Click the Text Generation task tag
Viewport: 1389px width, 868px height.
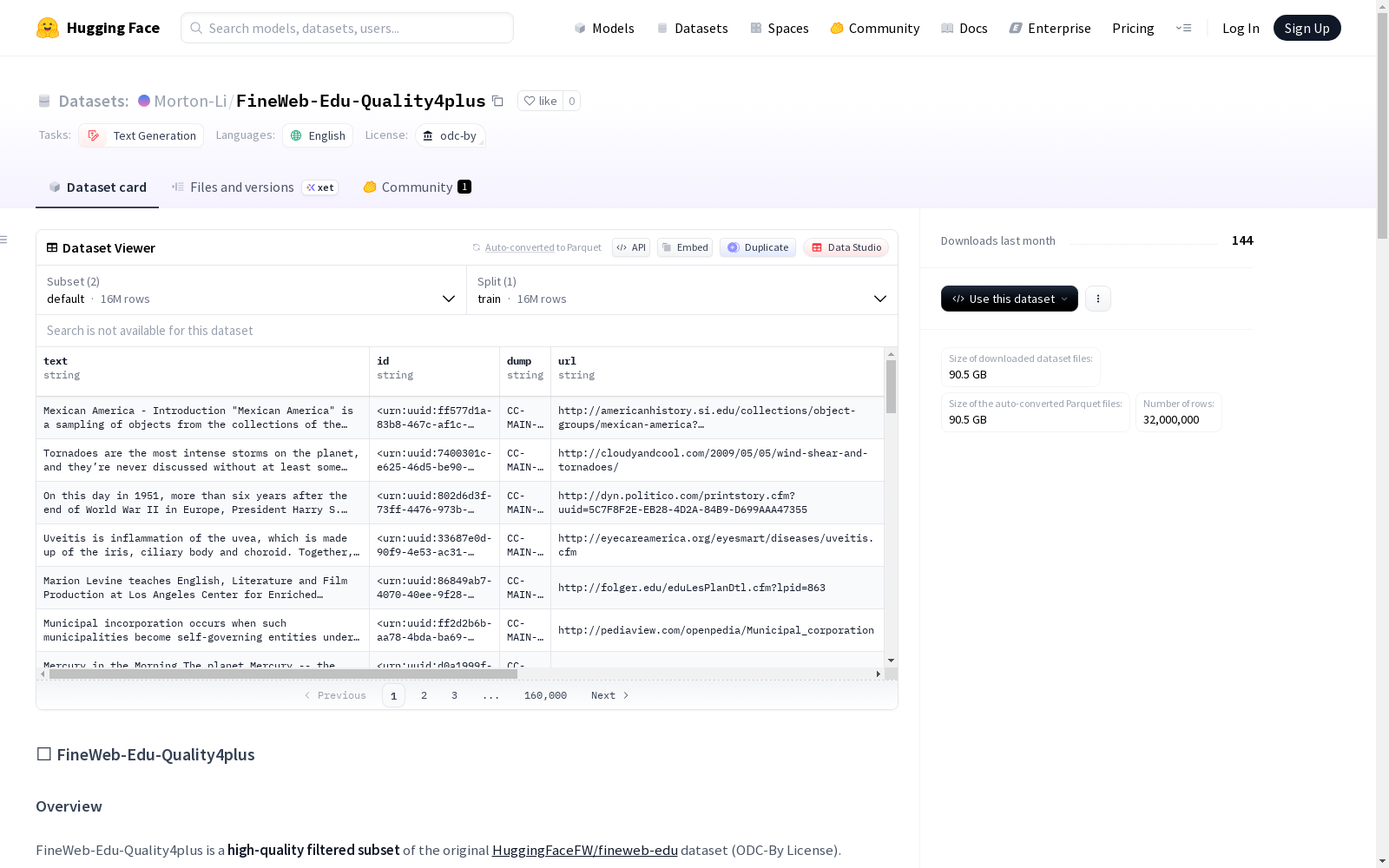142,135
